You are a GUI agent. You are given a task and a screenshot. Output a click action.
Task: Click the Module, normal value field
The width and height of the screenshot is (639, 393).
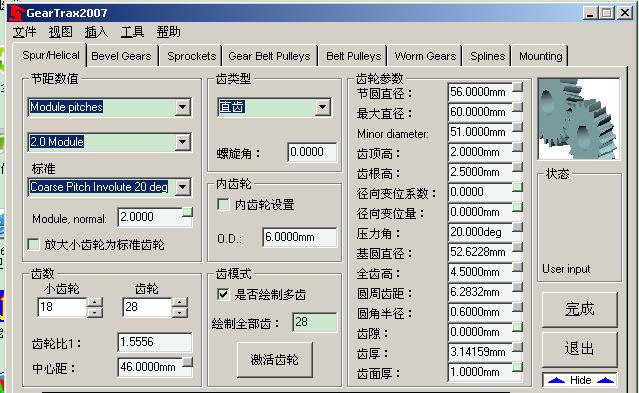[150, 217]
